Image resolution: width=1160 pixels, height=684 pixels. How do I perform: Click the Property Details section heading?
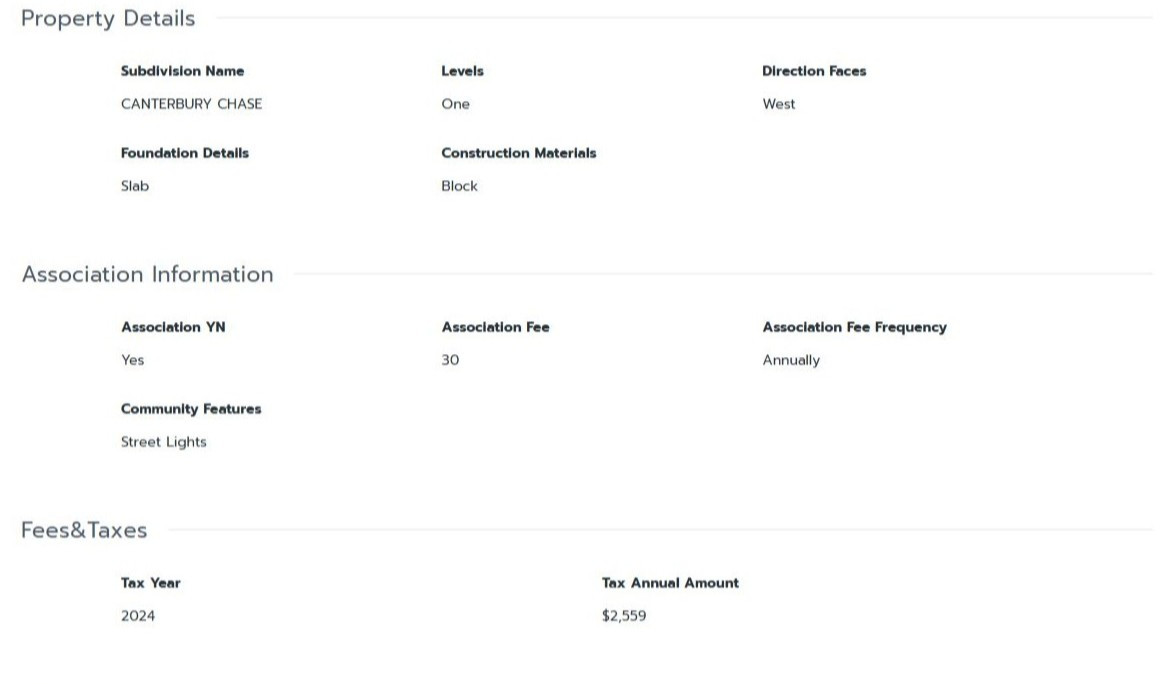108,18
